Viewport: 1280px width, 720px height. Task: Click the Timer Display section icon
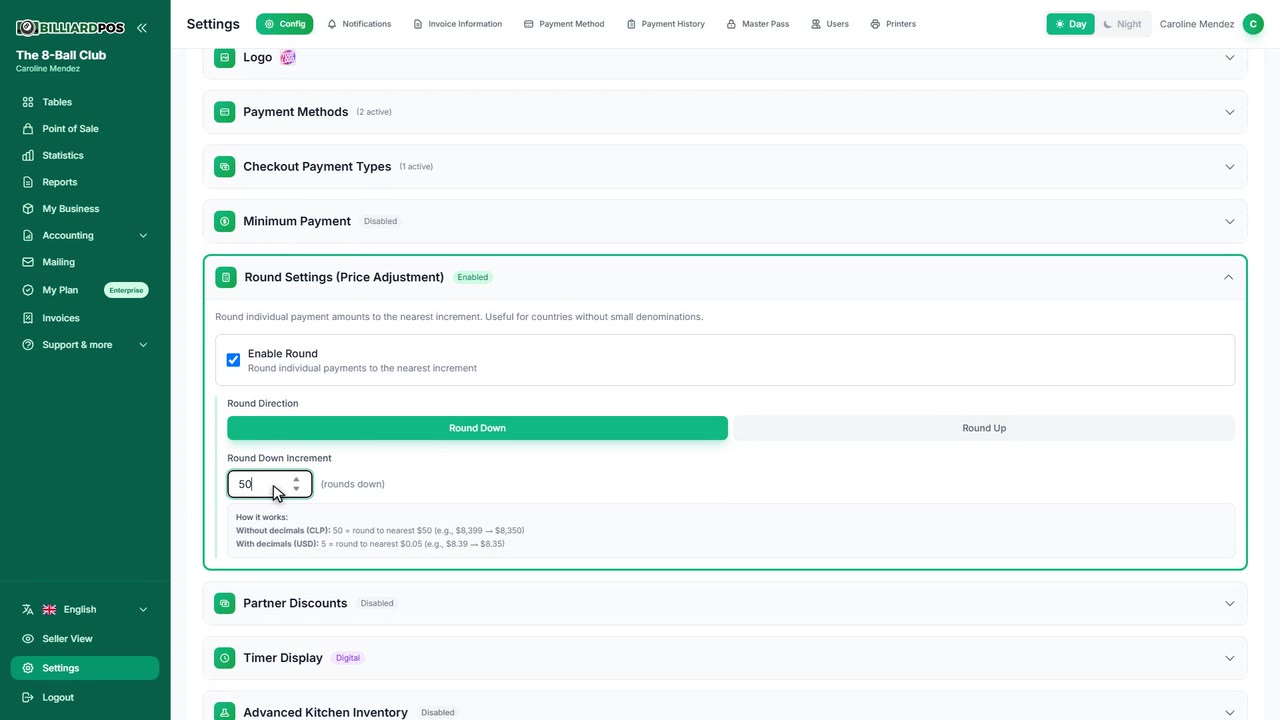[225, 658]
